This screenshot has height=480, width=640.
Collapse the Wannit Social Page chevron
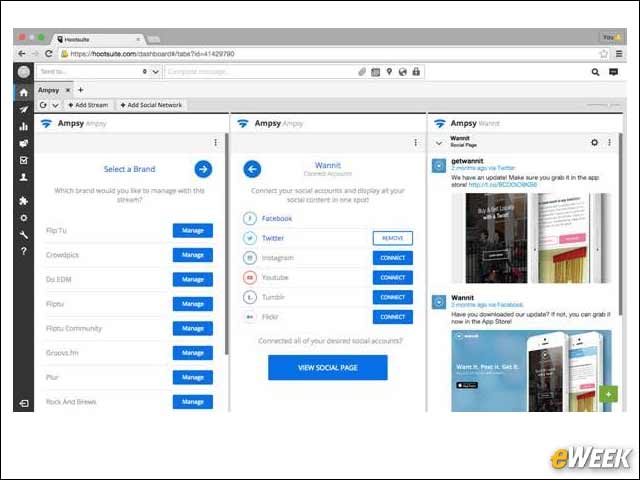tap(439, 143)
